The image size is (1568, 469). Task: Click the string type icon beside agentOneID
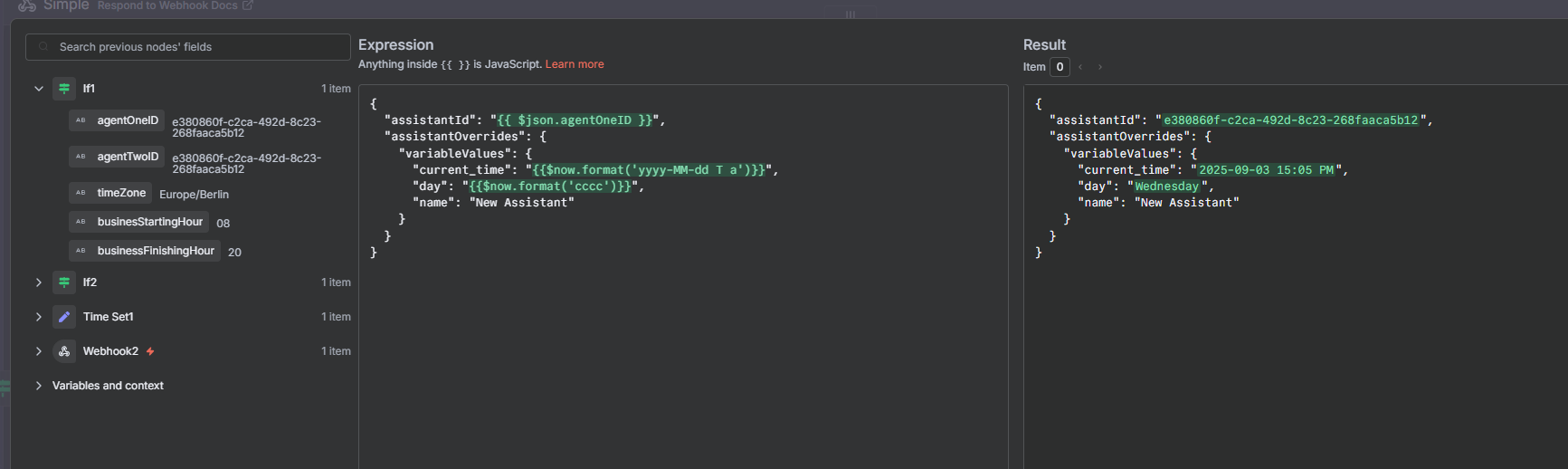pos(81,120)
